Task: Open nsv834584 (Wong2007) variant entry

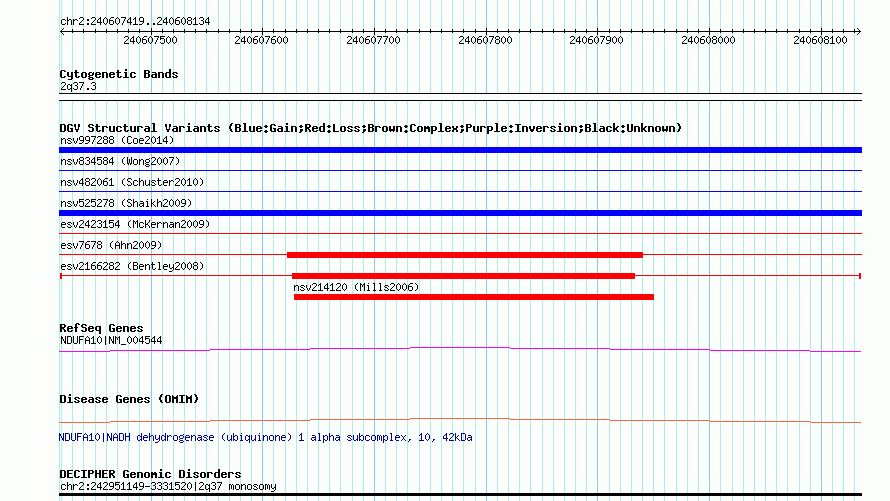Action: [x=120, y=161]
